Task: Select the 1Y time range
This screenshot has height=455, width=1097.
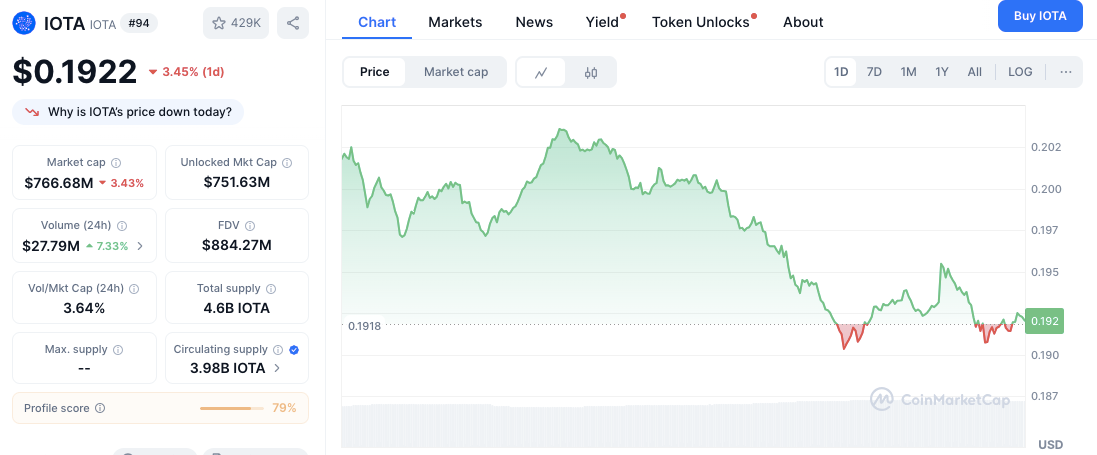Action: click(941, 72)
